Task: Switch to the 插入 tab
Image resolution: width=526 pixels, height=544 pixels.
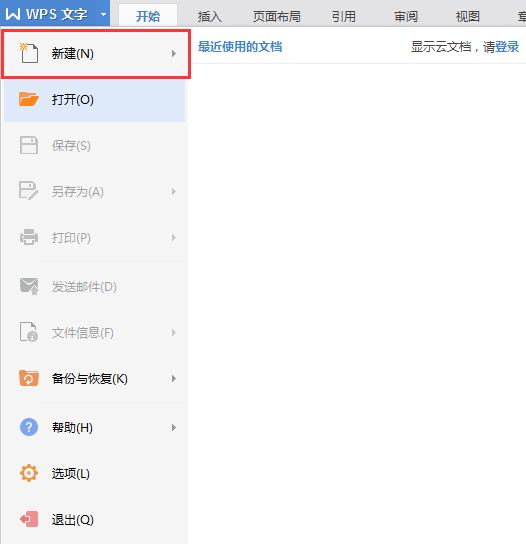Action: point(210,16)
